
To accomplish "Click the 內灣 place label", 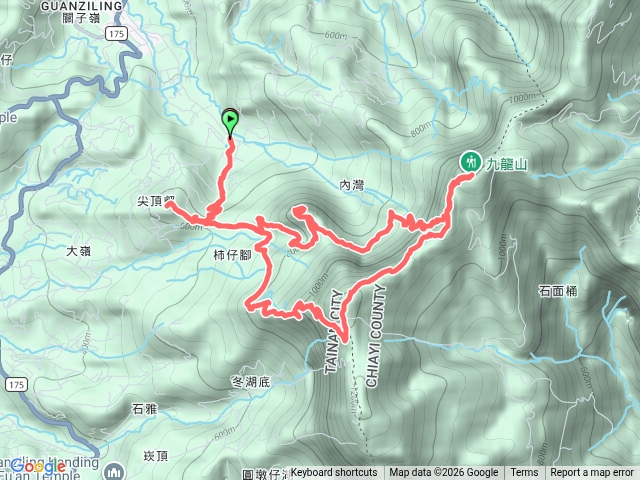I will [x=351, y=186].
